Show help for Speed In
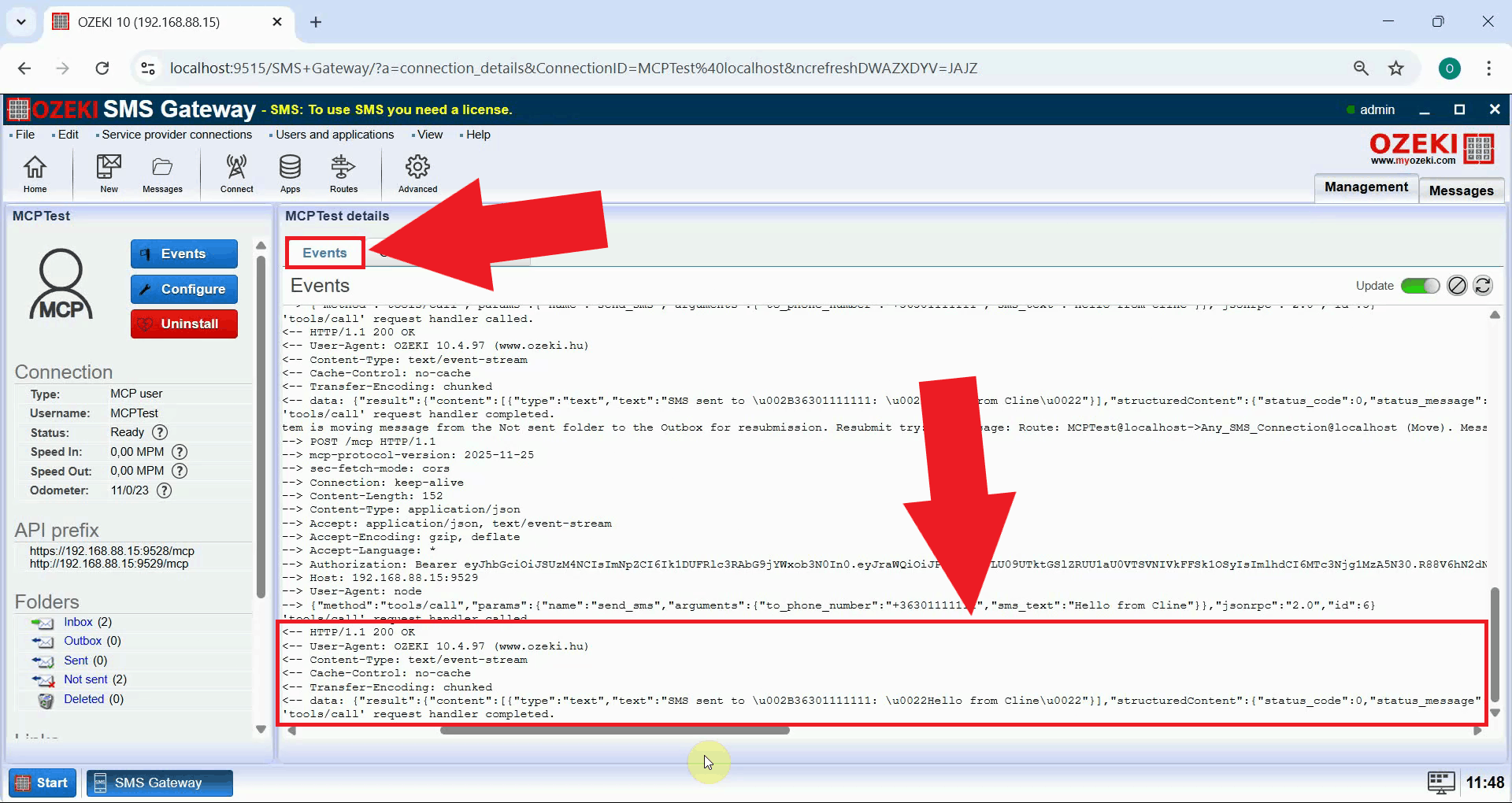Image resolution: width=1512 pixels, height=803 pixels. pyautogui.click(x=180, y=452)
